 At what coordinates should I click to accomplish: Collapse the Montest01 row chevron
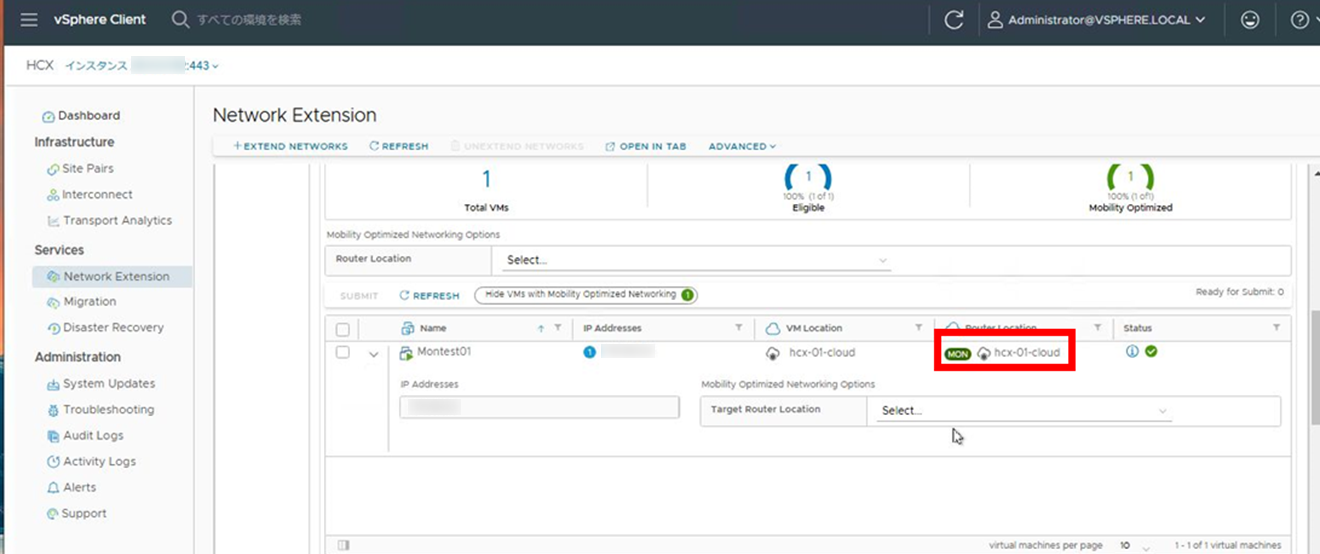tap(374, 354)
